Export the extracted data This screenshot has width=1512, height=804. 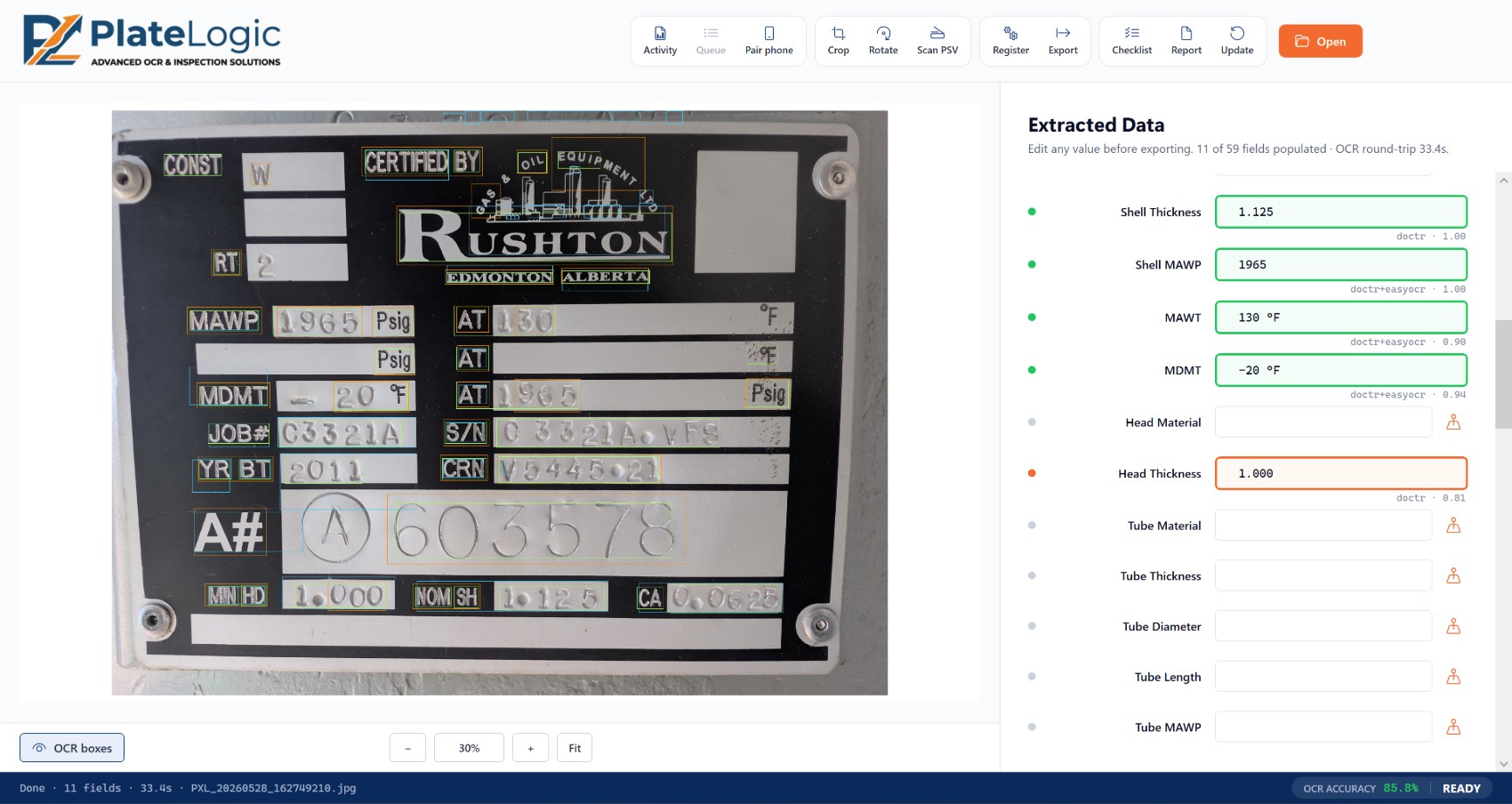tap(1063, 41)
